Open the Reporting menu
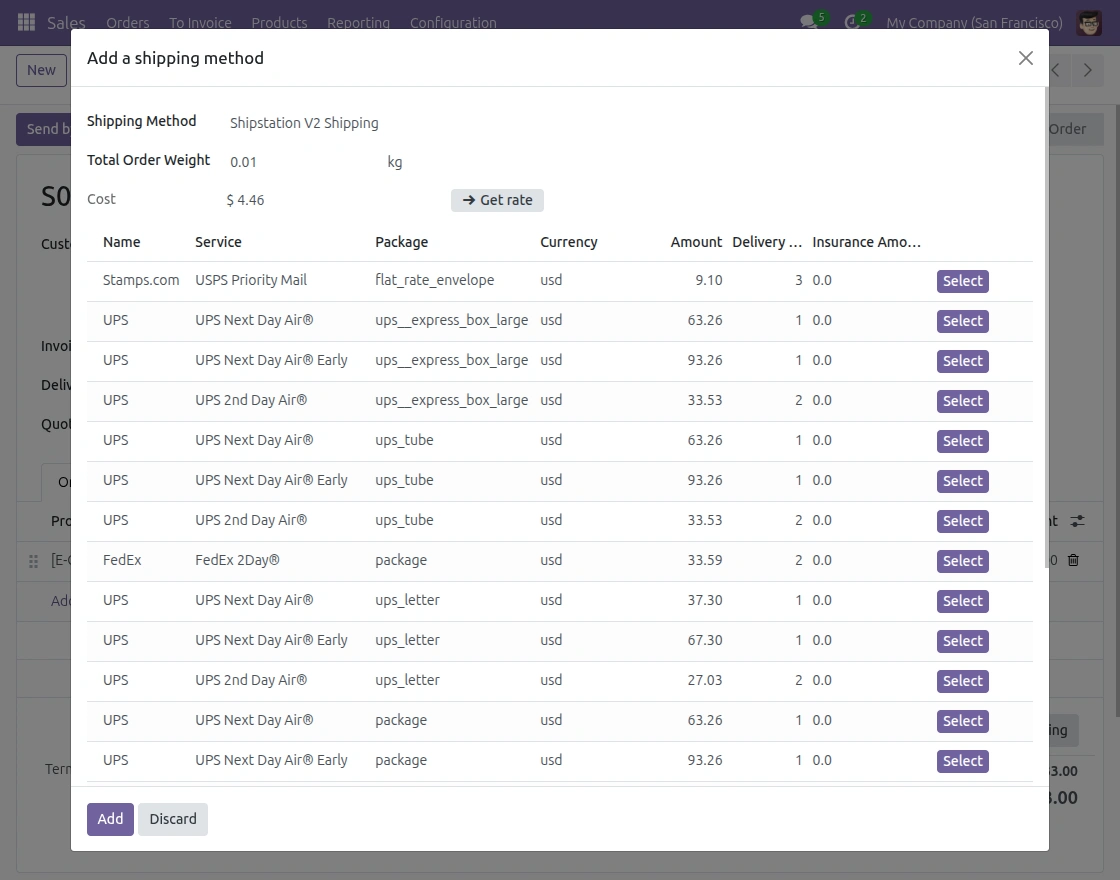This screenshot has height=880, width=1120. tap(359, 22)
